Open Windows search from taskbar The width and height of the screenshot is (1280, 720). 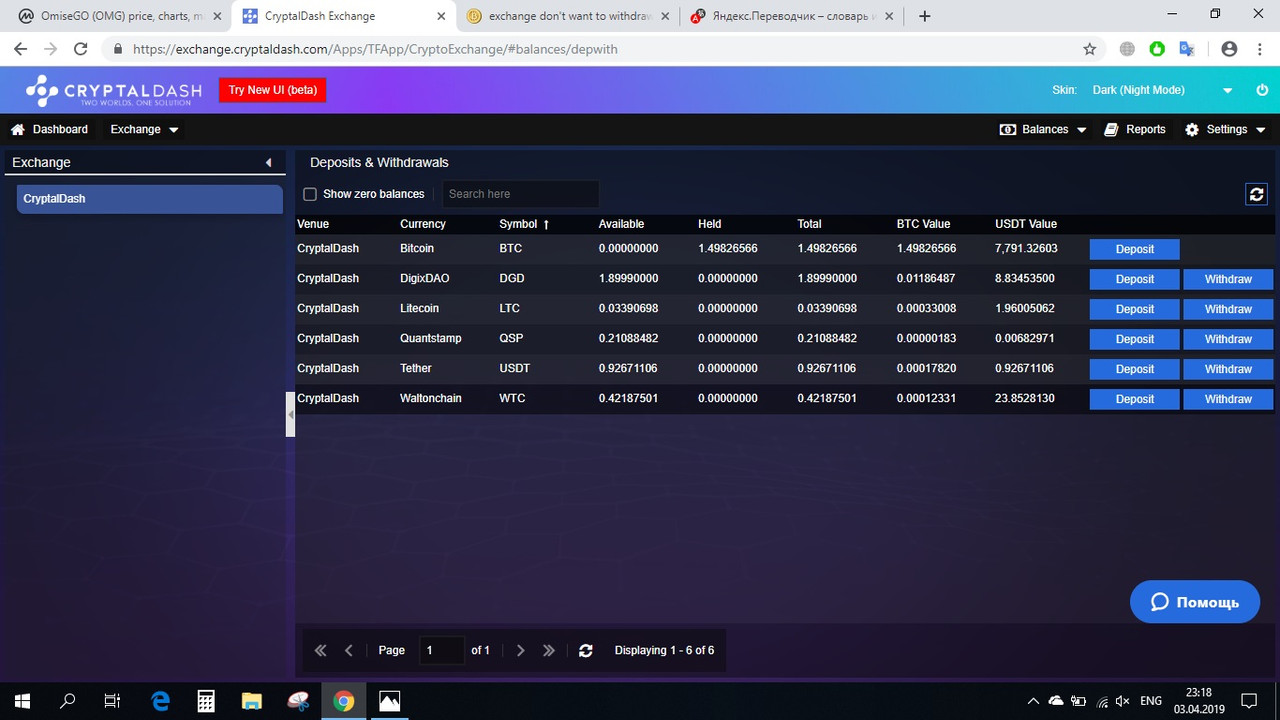pos(67,700)
